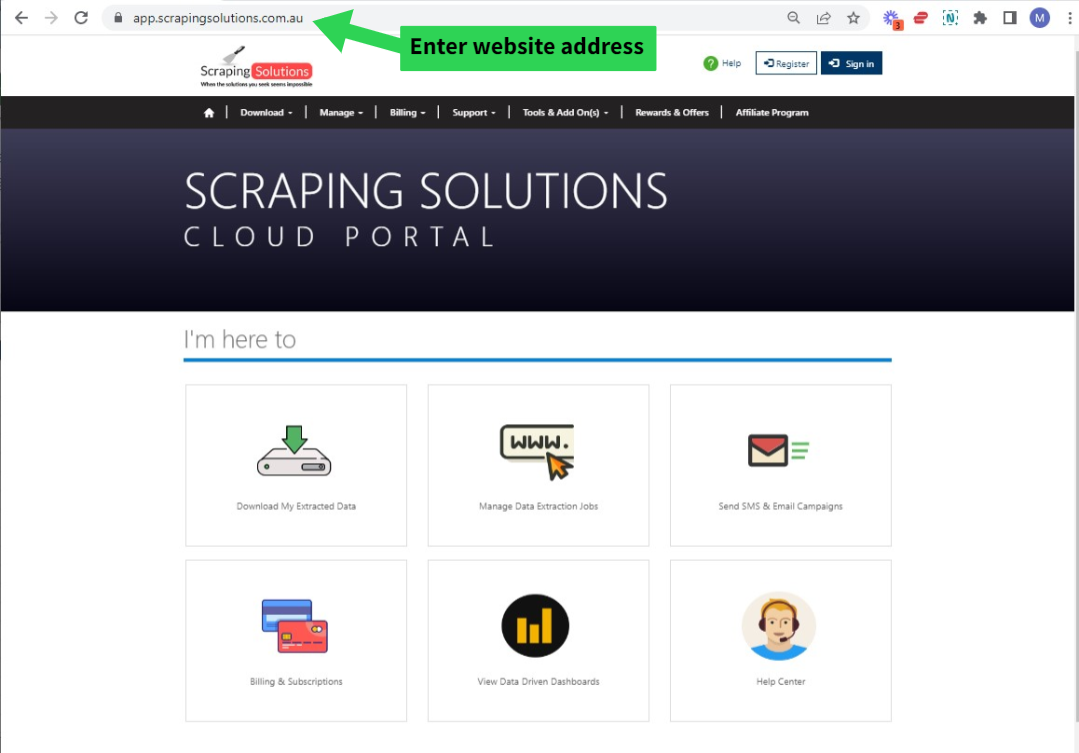
Task: Click the Home icon in navigation bar
Action: [x=209, y=113]
